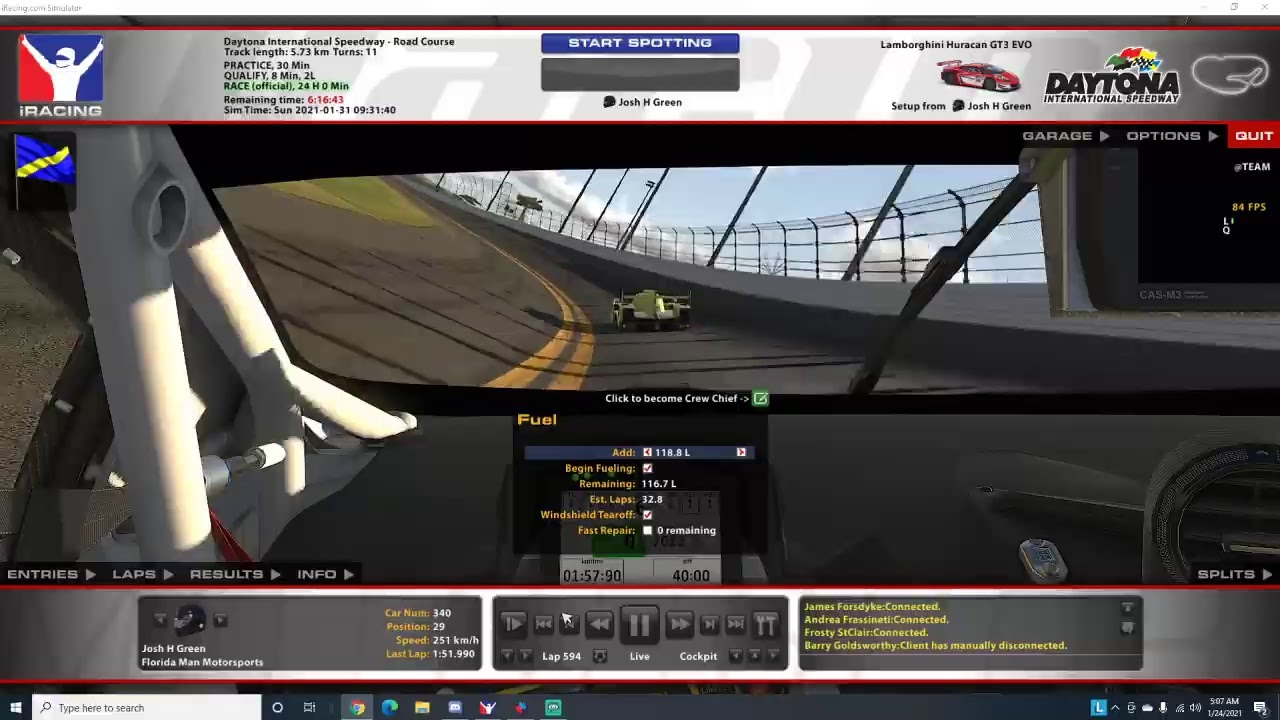Expand the ENTRIES panel
The width and height of the screenshot is (1280, 720).
tap(51, 574)
